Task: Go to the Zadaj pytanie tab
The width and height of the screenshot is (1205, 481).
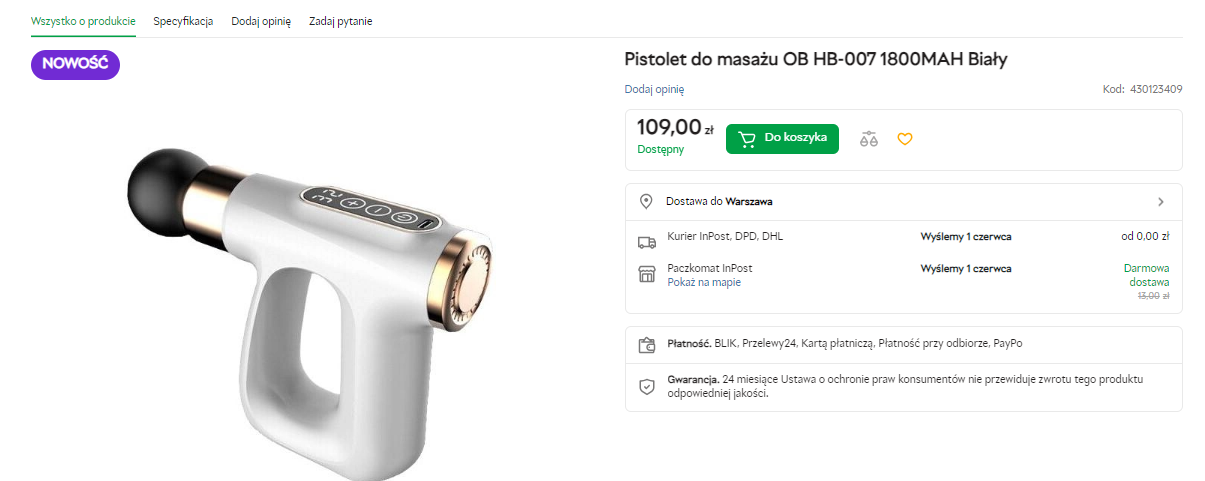Action: 341,21
